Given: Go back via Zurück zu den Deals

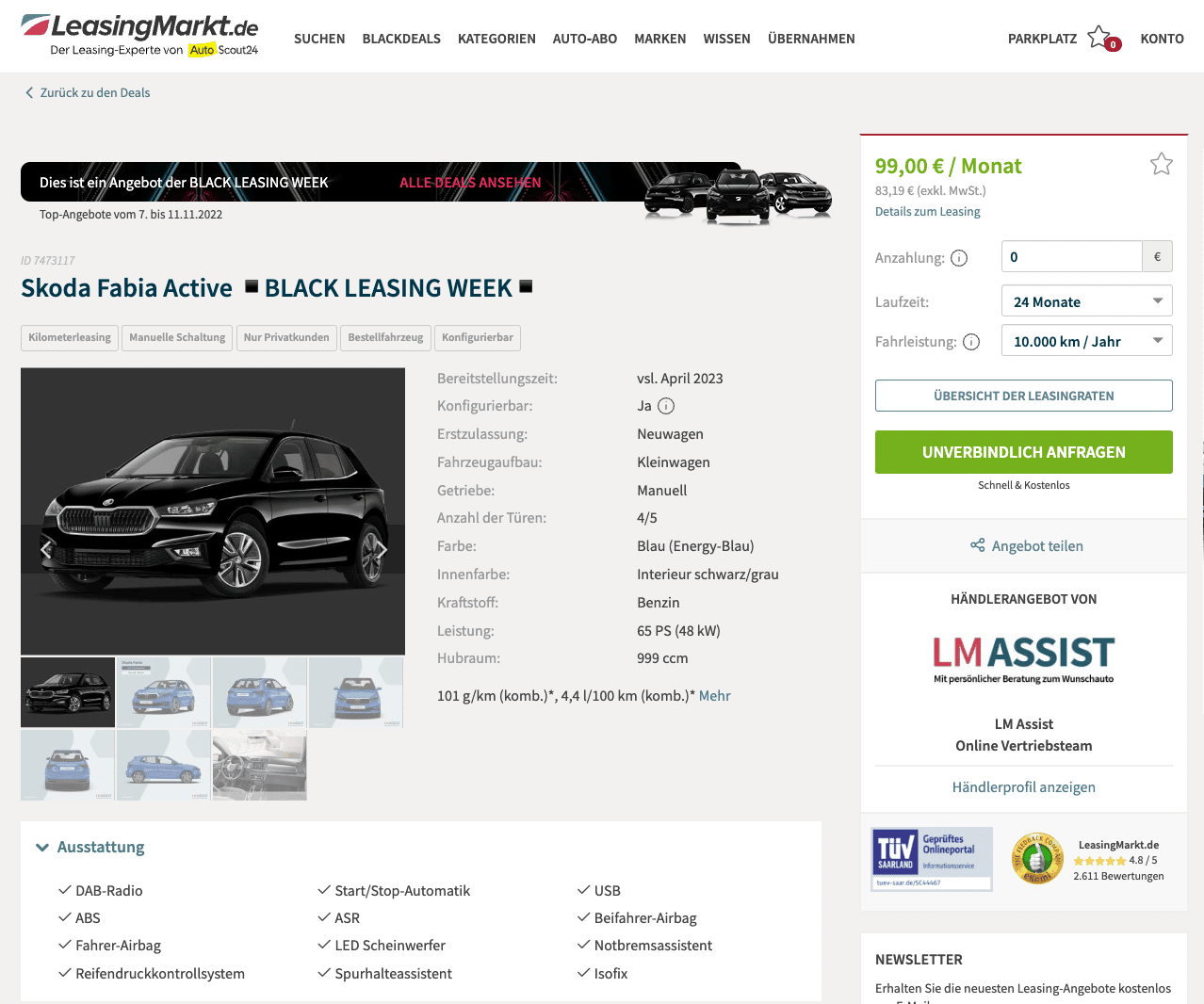Looking at the screenshot, I should [x=88, y=92].
